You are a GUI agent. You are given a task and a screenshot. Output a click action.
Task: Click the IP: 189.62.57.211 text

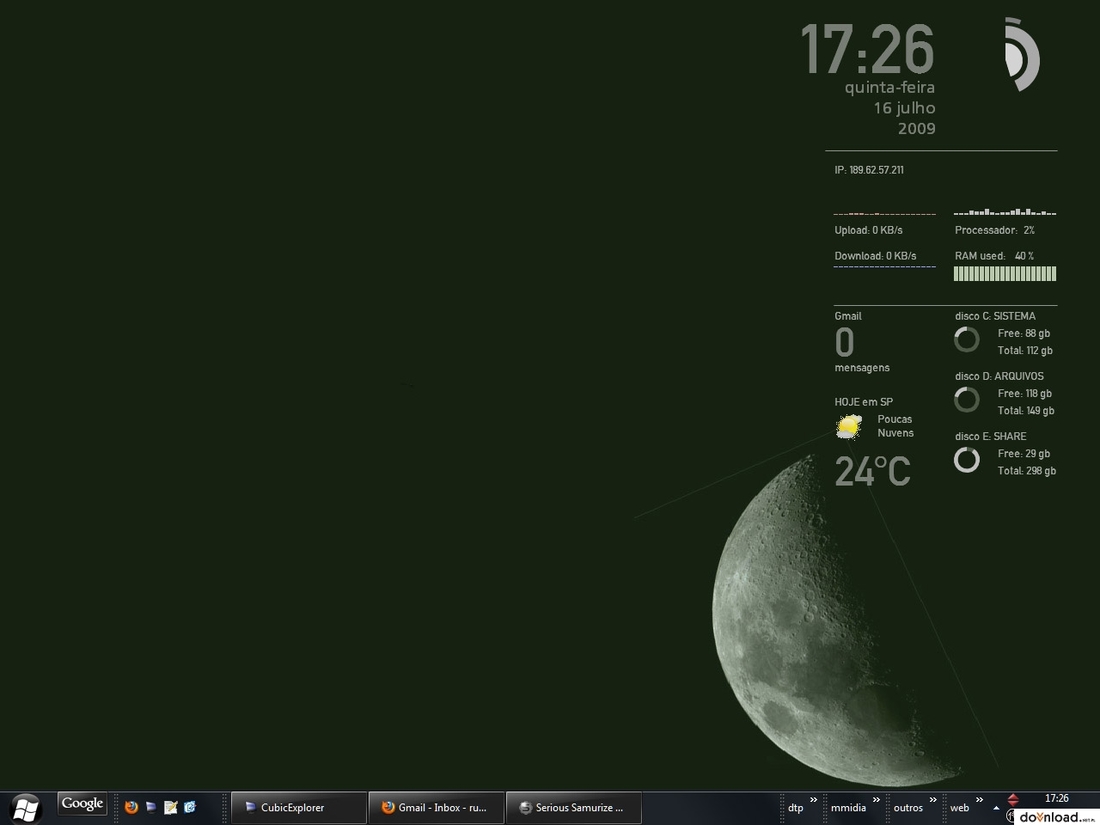868,170
